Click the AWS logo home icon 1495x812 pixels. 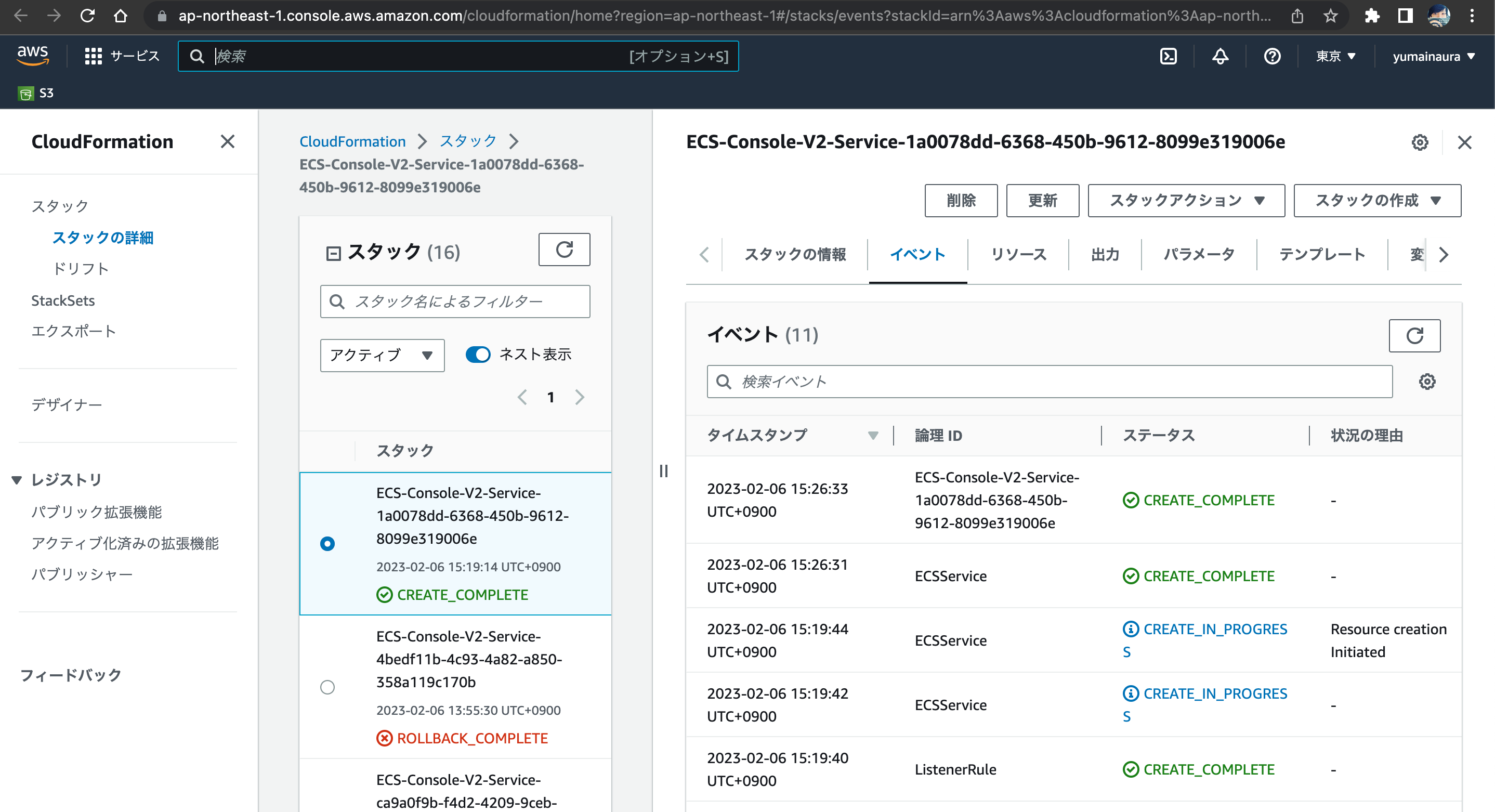[x=33, y=56]
